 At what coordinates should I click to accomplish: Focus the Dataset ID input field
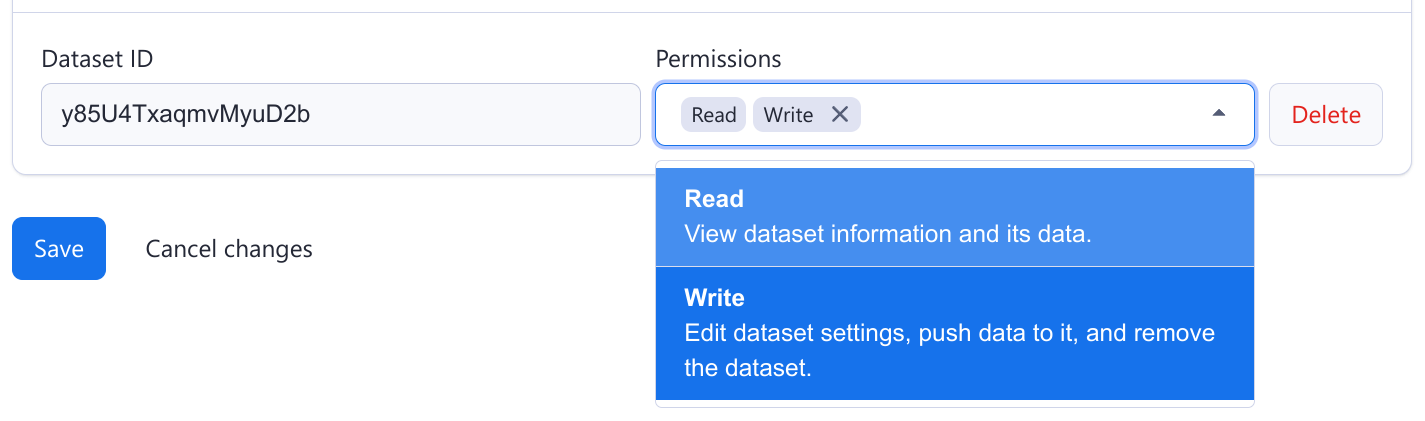(340, 115)
